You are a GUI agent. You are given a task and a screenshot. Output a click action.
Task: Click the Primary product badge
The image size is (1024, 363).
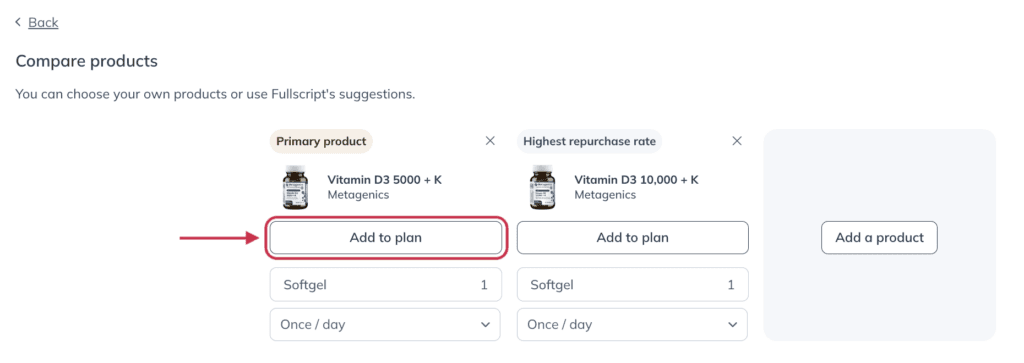321,141
